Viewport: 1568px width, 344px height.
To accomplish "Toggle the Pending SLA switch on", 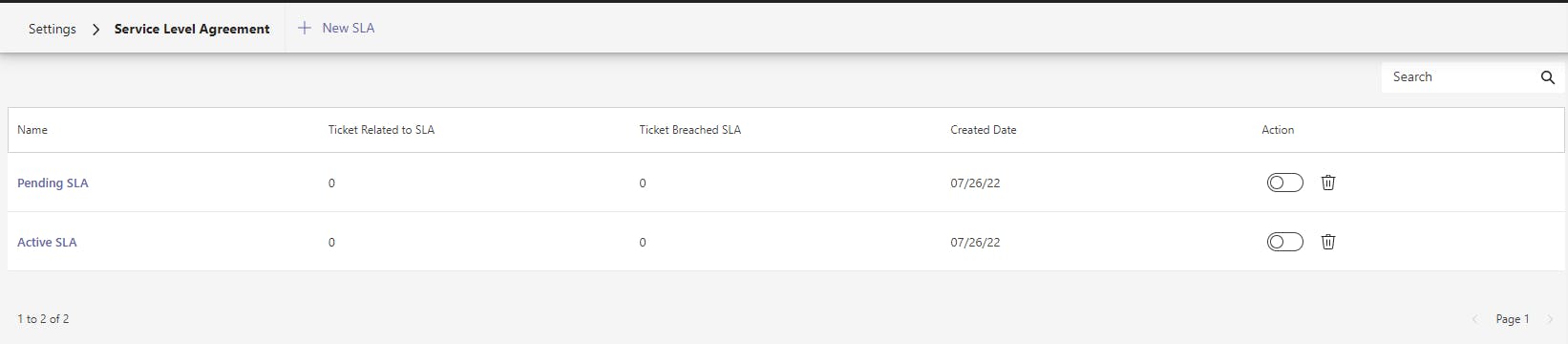I will point(1284,183).
